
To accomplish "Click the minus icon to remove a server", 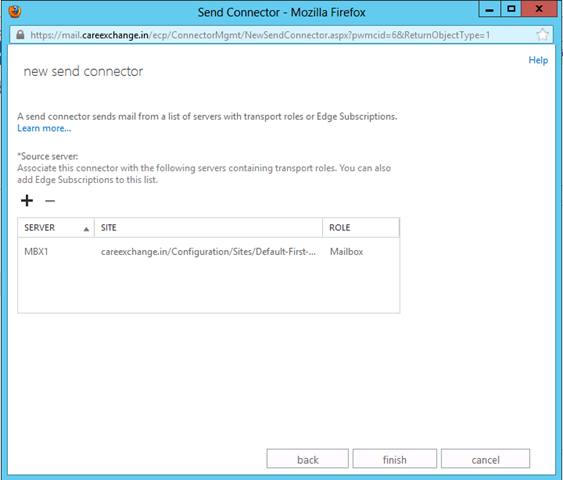I will [x=50, y=201].
